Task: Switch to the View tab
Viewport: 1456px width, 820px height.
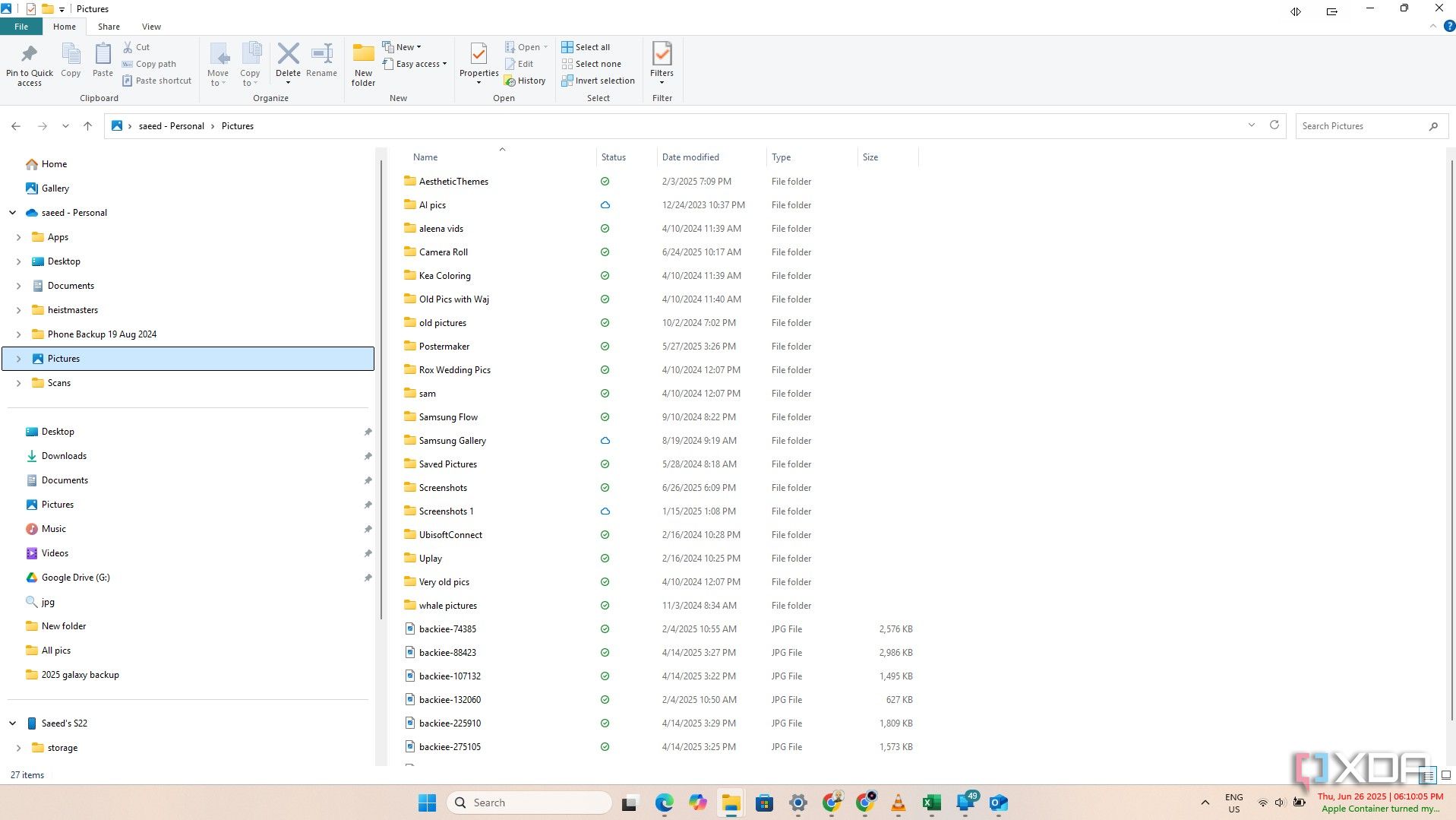Action: [151, 27]
